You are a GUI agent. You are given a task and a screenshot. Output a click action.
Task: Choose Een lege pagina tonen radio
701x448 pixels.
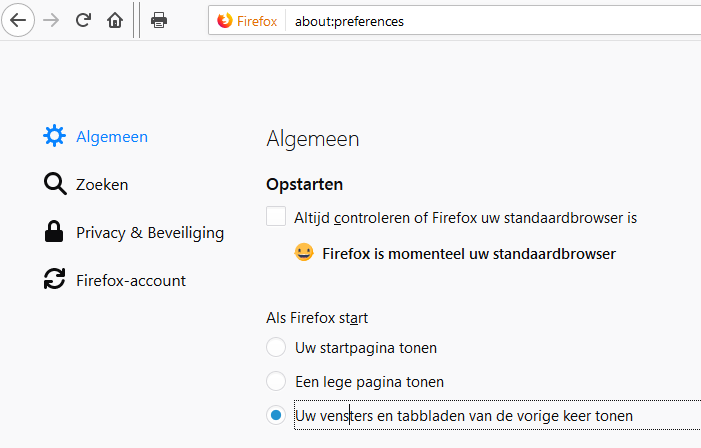tap(276, 381)
